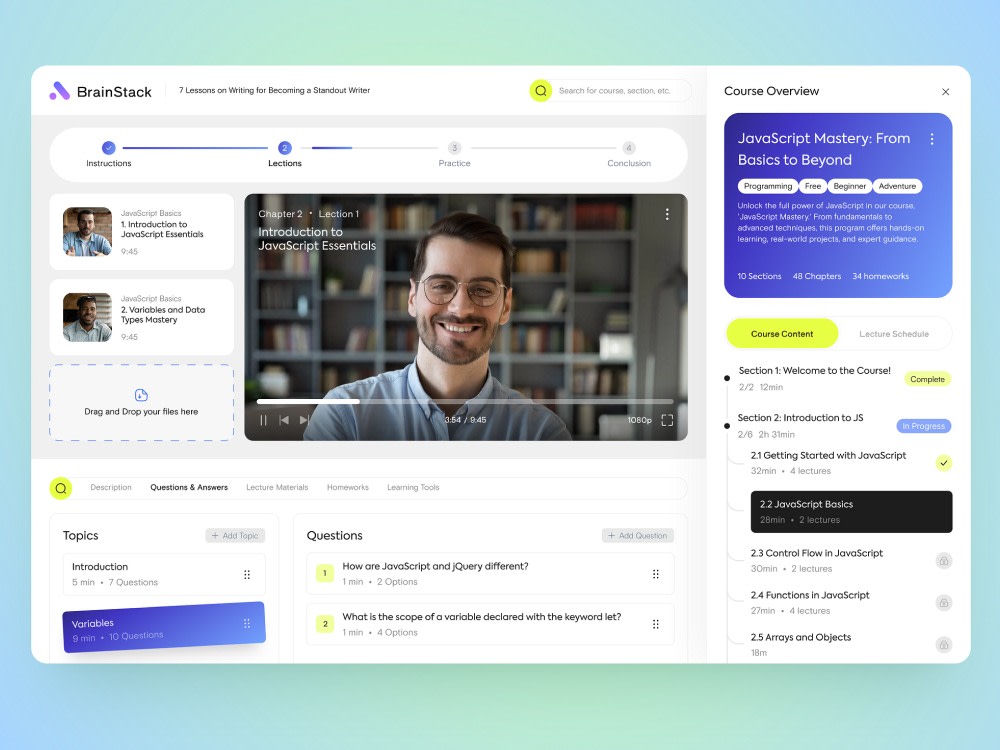Image resolution: width=1000 pixels, height=750 pixels.
Task: Click drag handle on Introduction topic
Action: [247, 575]
